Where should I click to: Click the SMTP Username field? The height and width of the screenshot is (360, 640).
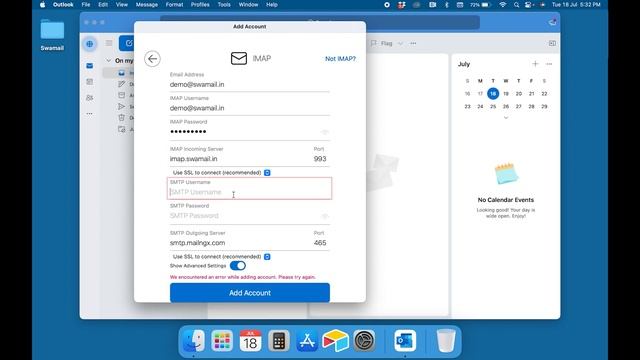(x=249, y=192)
